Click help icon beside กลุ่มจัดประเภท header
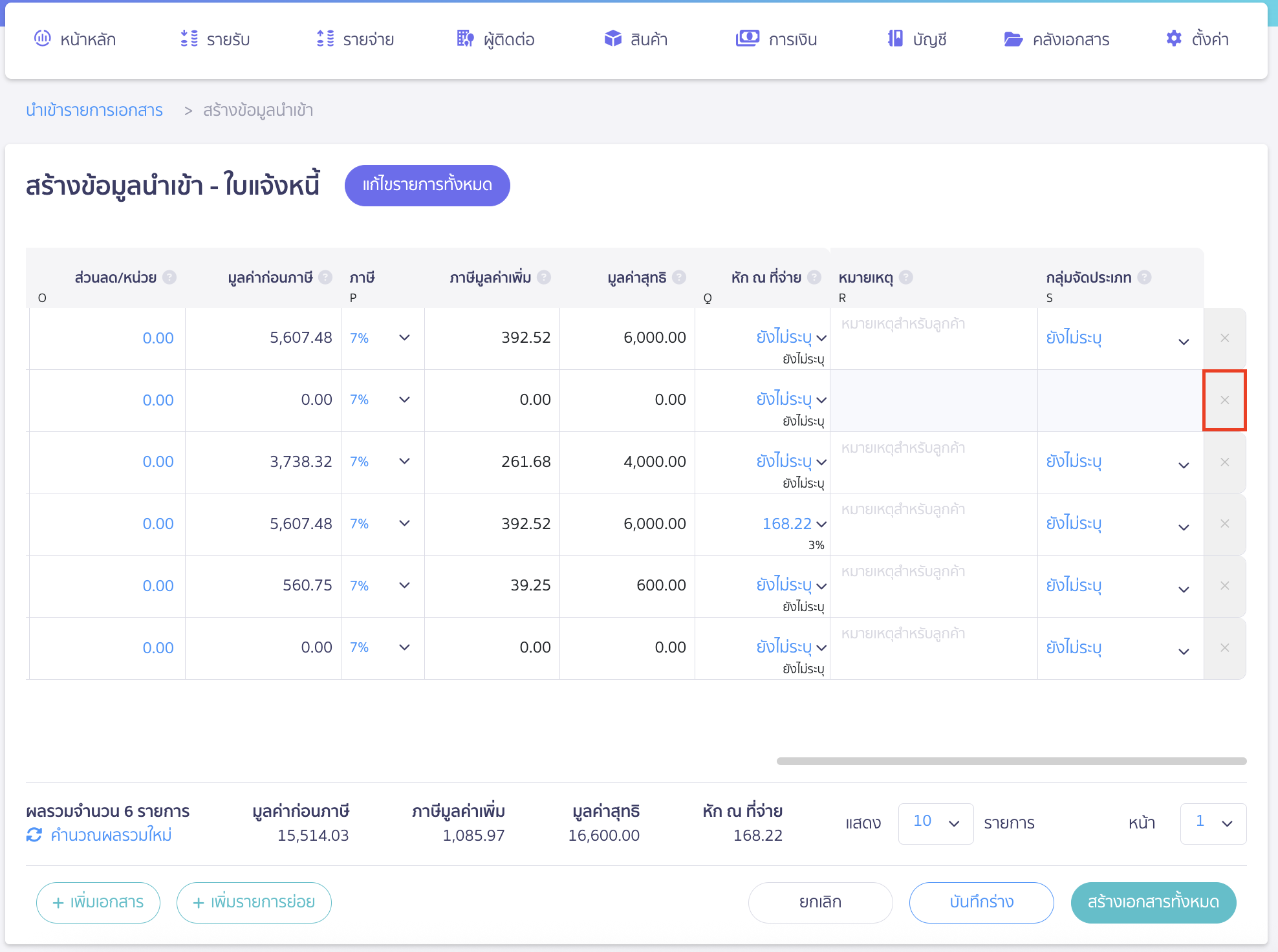 pyautogui.click(x=1144, y=277)
